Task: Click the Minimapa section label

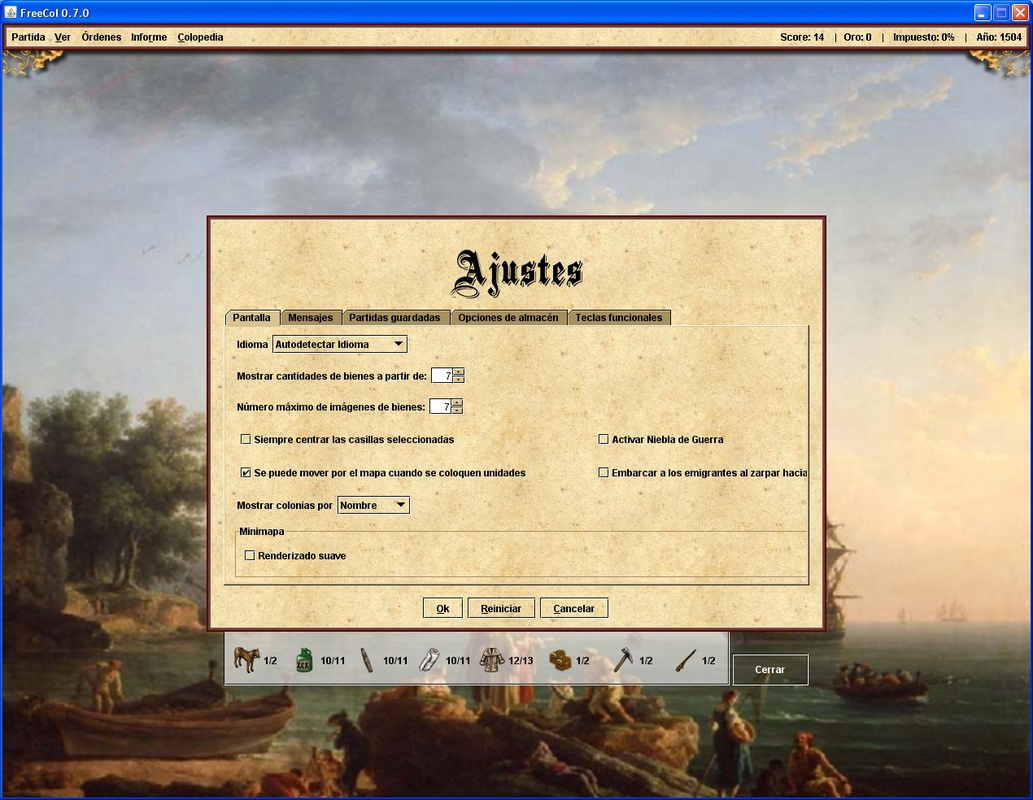Action: (262, 531)
